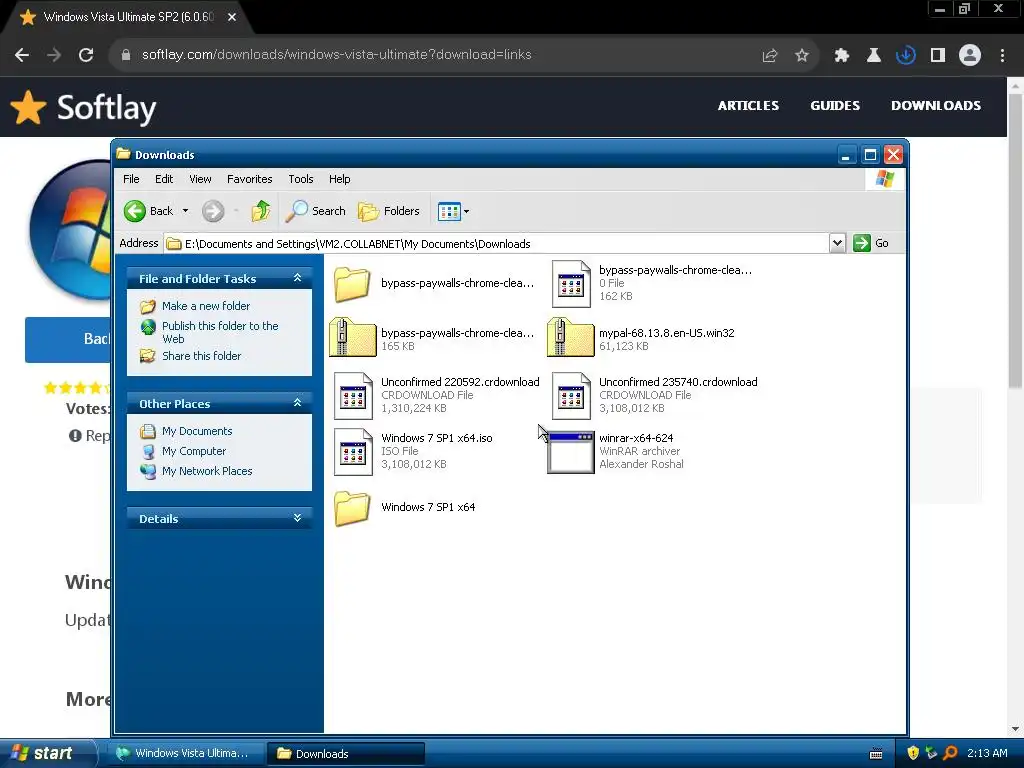Close the Windows Vista Ultimate browser tab
Viewport: 1024px width, 768px height.
[x=232, y=17]
